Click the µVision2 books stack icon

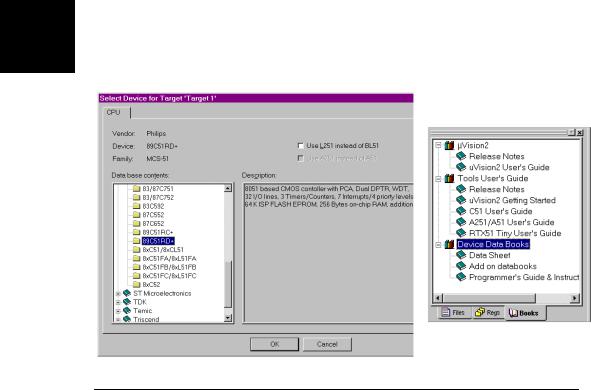point(449,145)
